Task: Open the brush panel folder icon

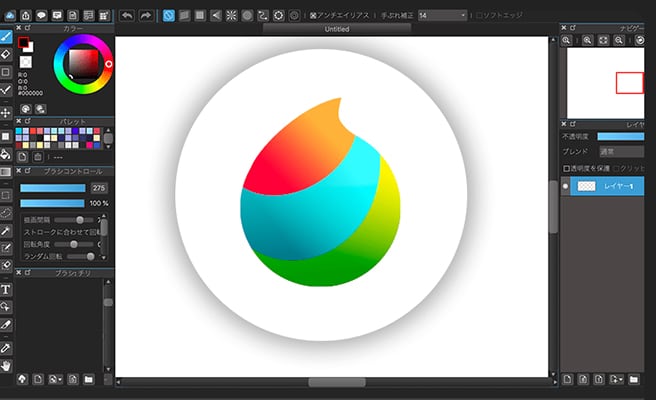Action: 88,379
